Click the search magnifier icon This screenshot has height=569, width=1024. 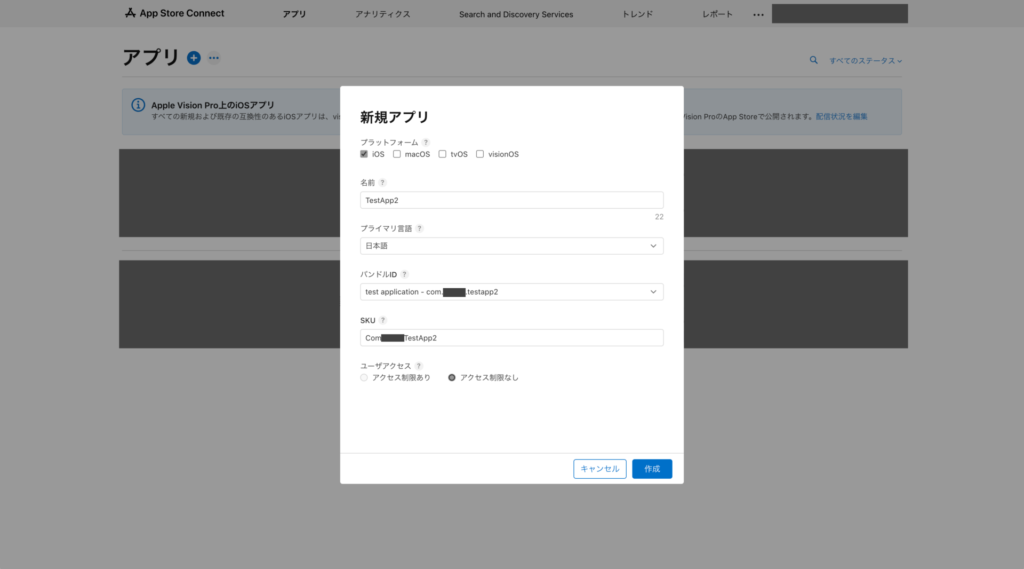click(814, 60)
